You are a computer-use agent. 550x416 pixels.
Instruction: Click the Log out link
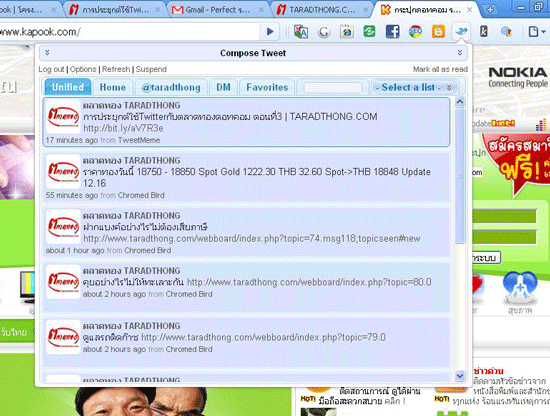click(x=52, y=69)
